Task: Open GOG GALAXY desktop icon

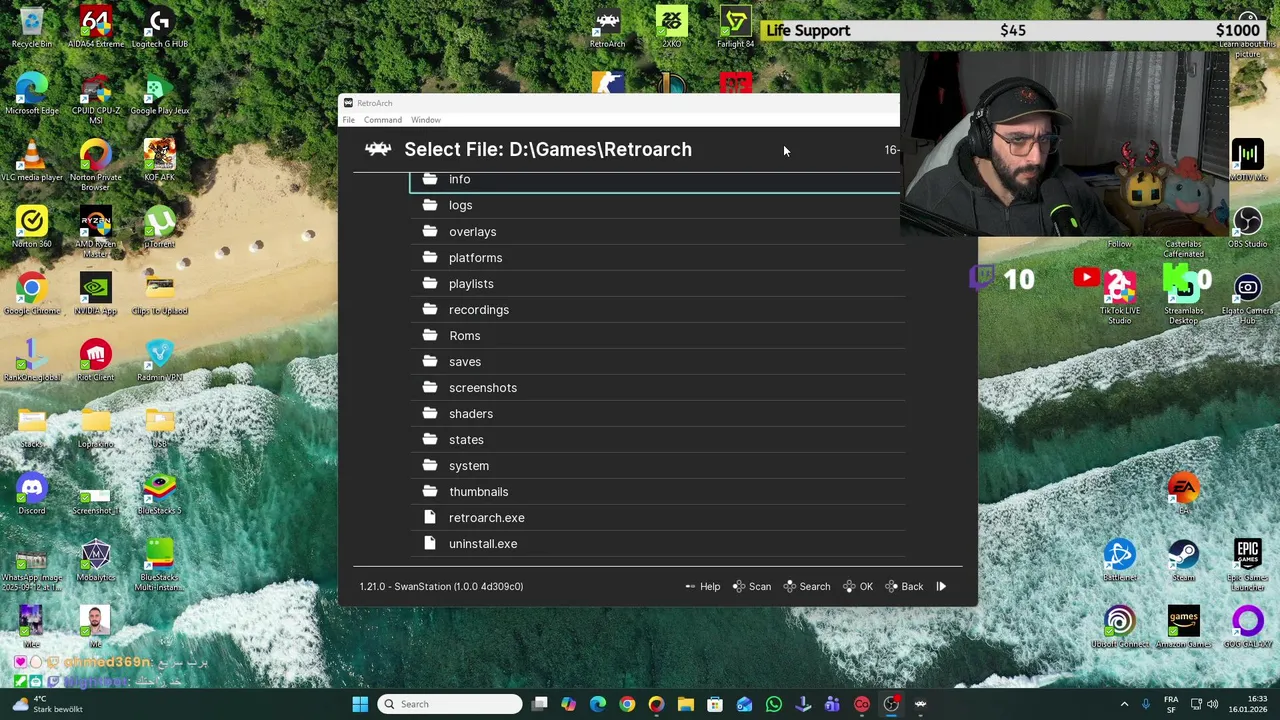Action: point(1247,627)
